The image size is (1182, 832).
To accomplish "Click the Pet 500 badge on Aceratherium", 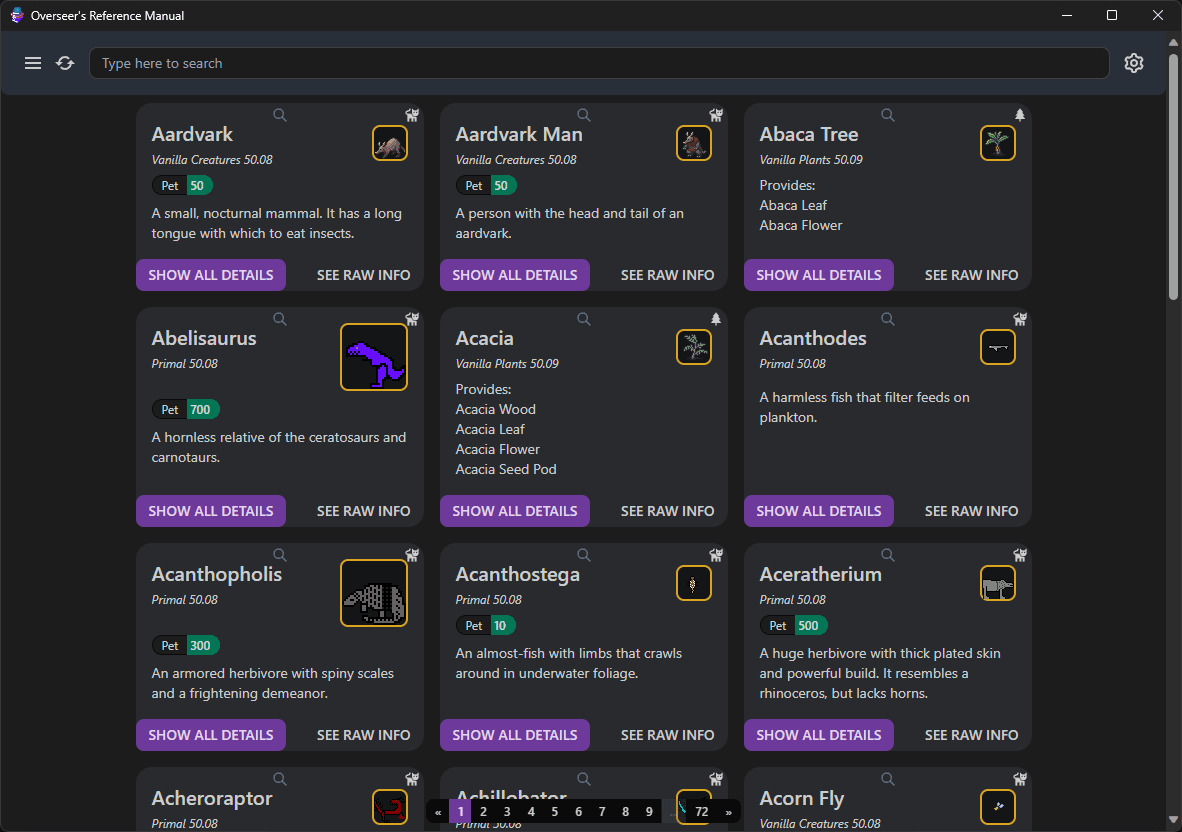I will pyautogui.click(x=794, y=626).
